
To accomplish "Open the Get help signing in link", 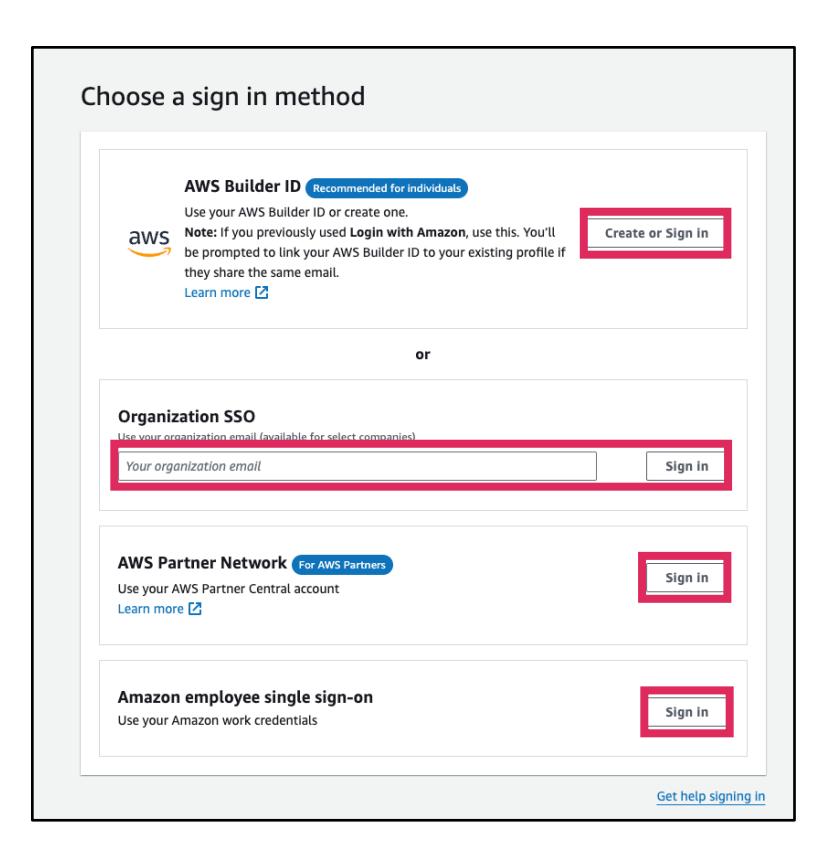I will pos(710,796).
